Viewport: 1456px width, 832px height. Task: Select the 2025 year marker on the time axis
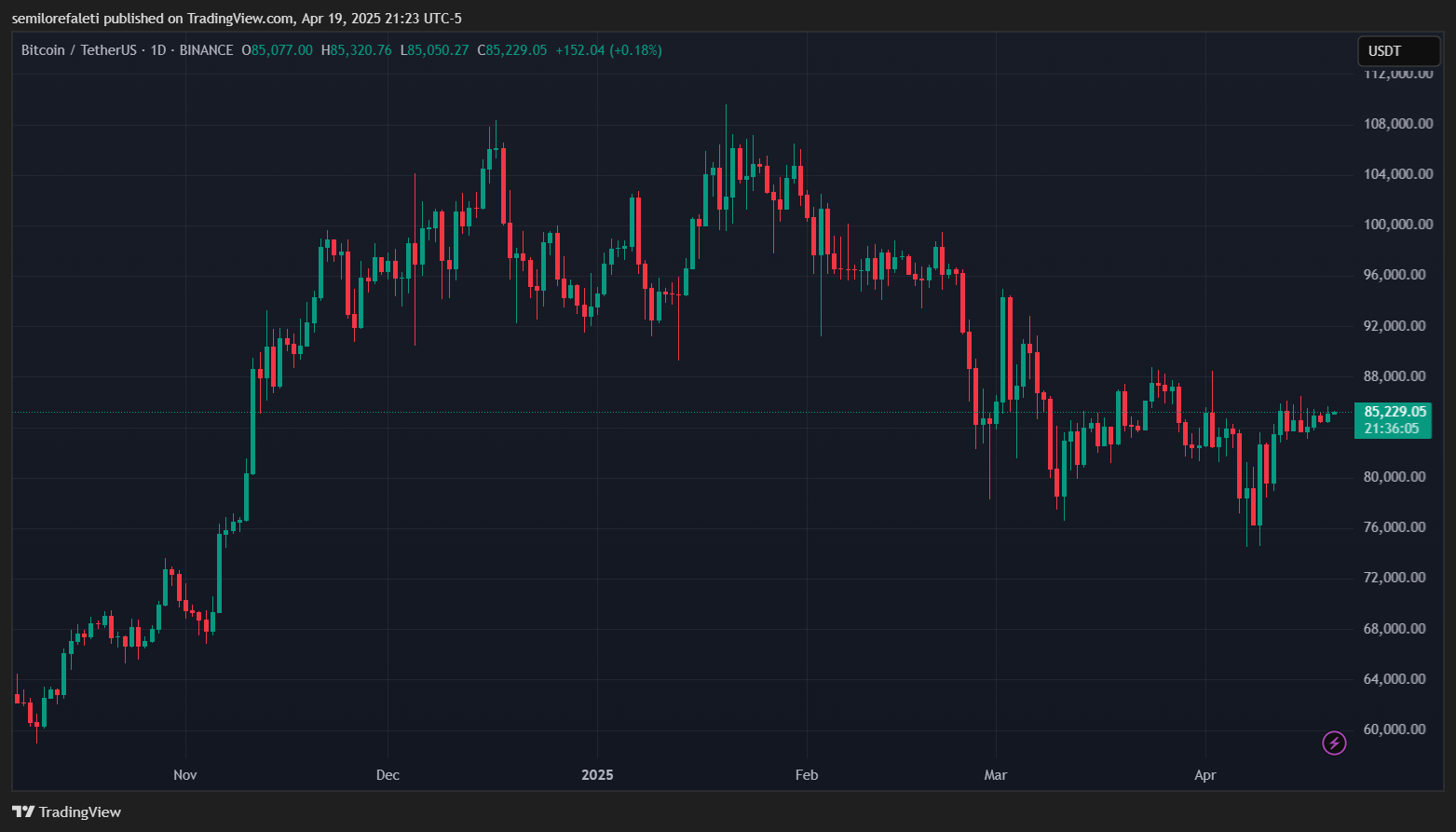pos(597,775)
